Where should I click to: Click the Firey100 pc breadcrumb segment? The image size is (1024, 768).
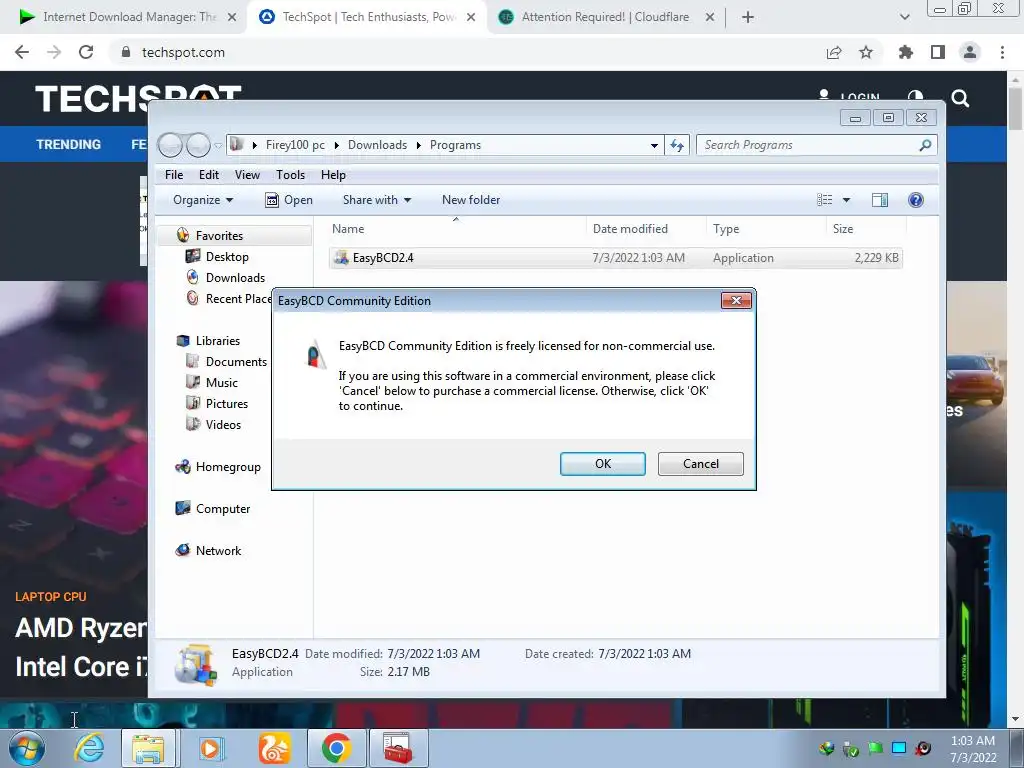tap(295, 145)
